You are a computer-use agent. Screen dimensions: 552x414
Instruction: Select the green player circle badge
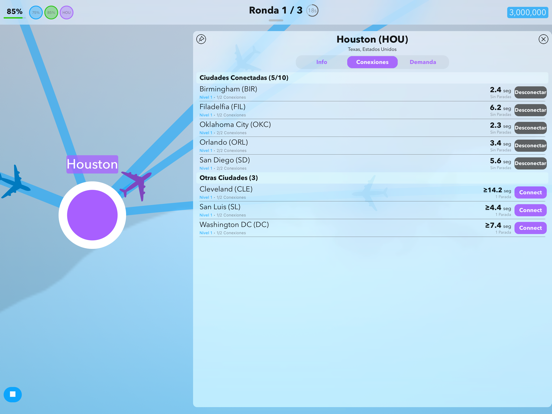[51, 13]
